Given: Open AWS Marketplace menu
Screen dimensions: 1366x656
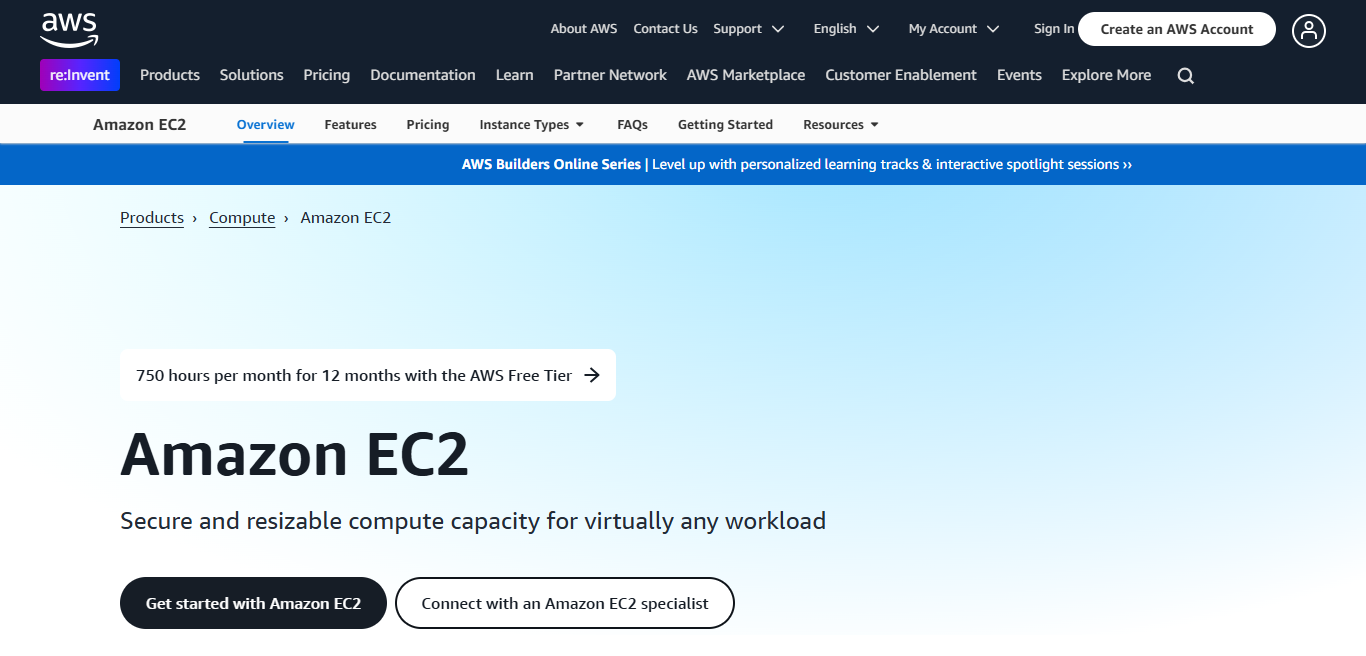Looking at the screenshot, I should [746, 75].
